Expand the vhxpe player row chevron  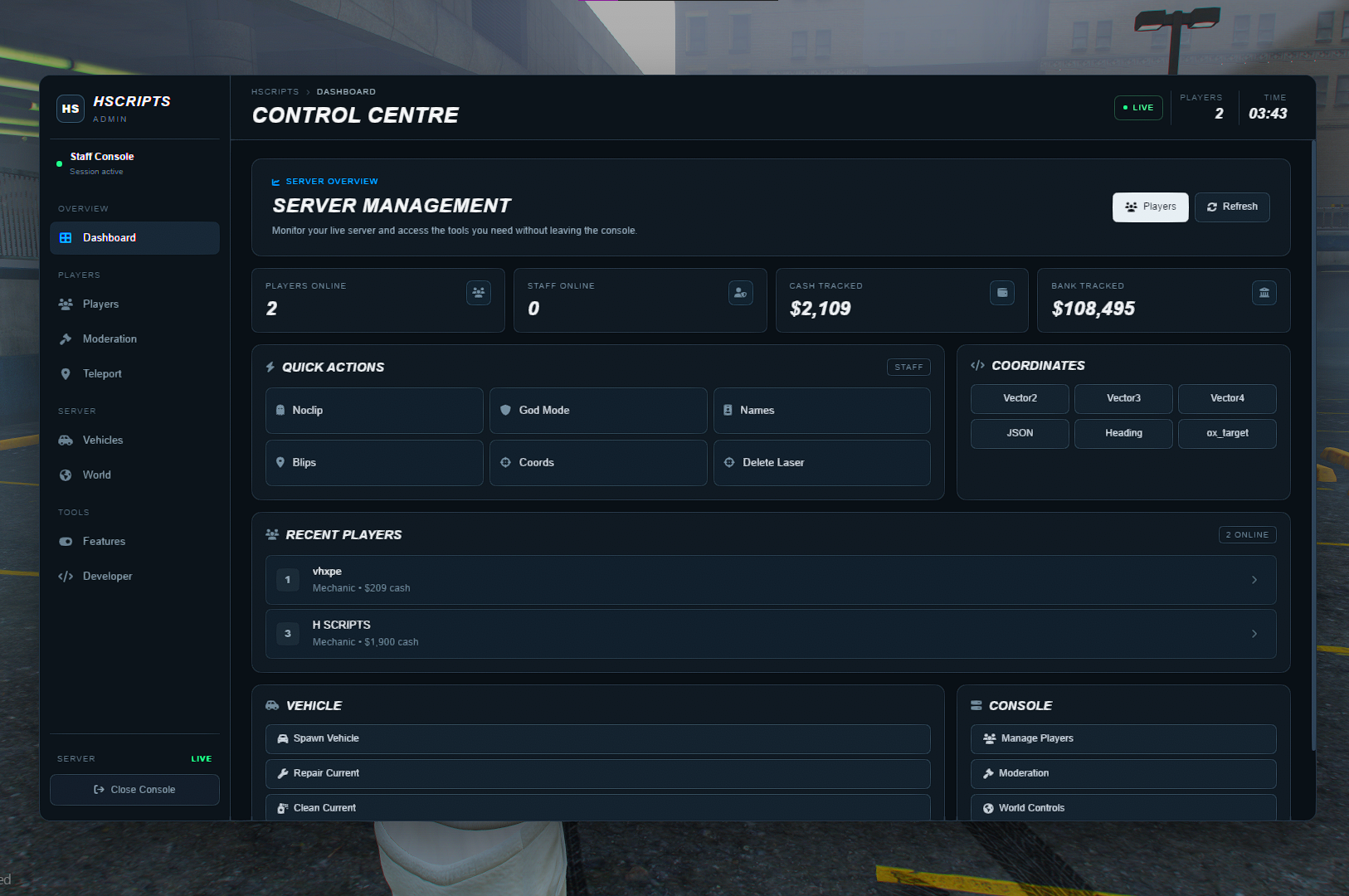(x=1254, y=580)
